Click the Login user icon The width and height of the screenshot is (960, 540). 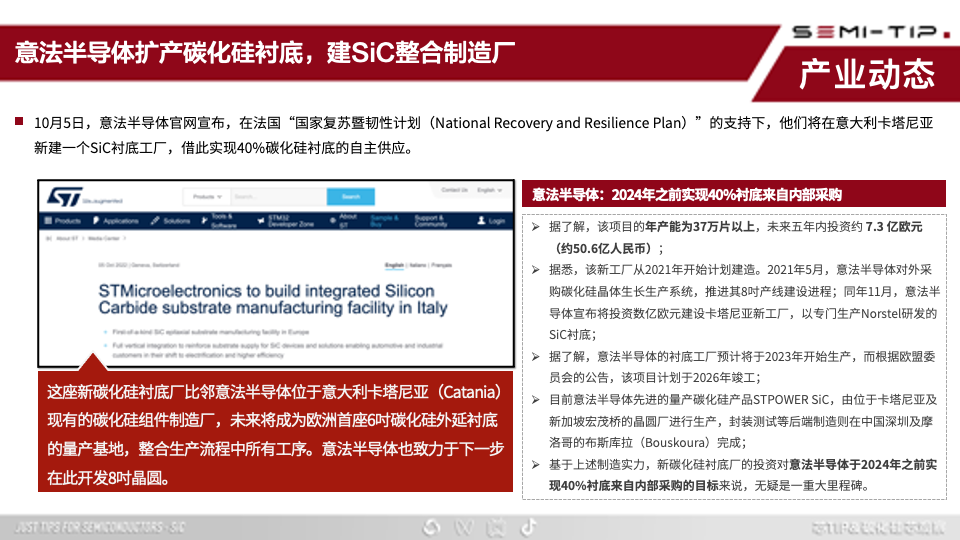tap(481, 220)
